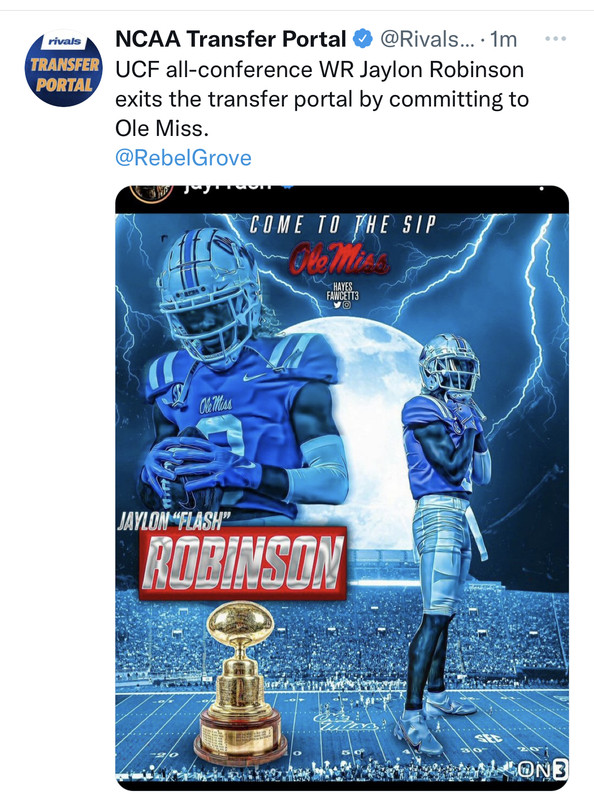
Task: Click the blue verified badge
Action: click(x=363, y=39)
